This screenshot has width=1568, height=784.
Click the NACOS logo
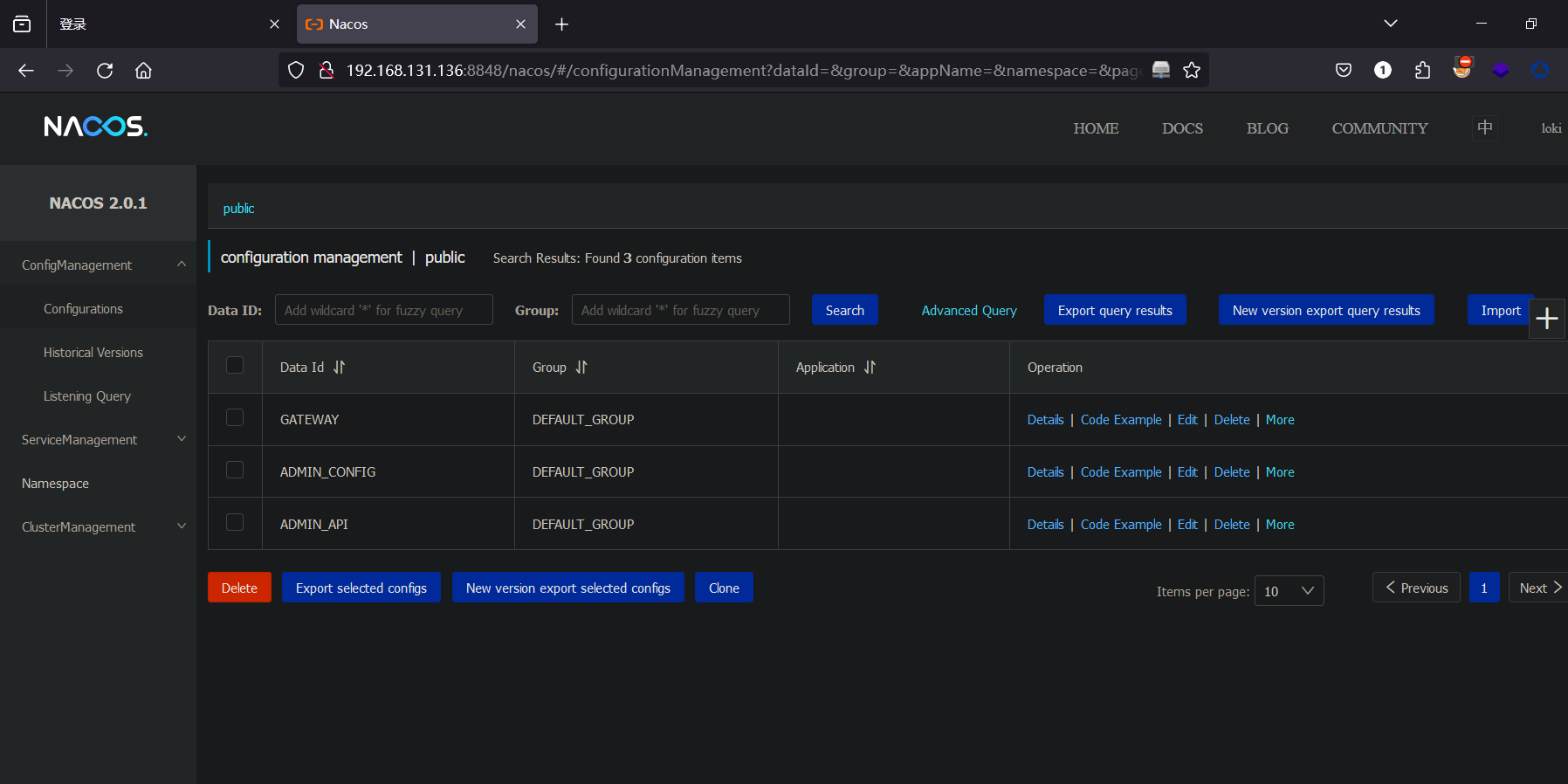[96, 127]
